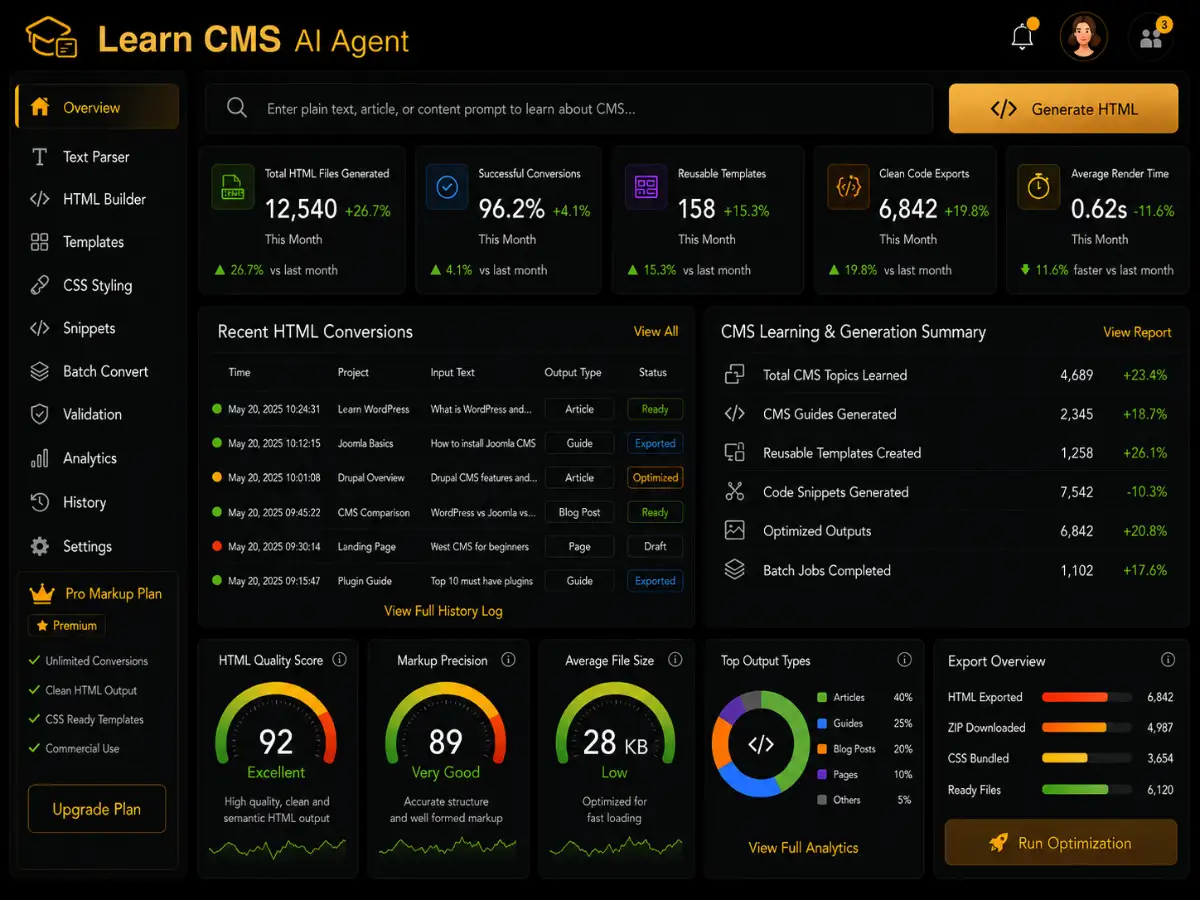
Task: Open the Text Parser section
Action: [x=97, y=156]
